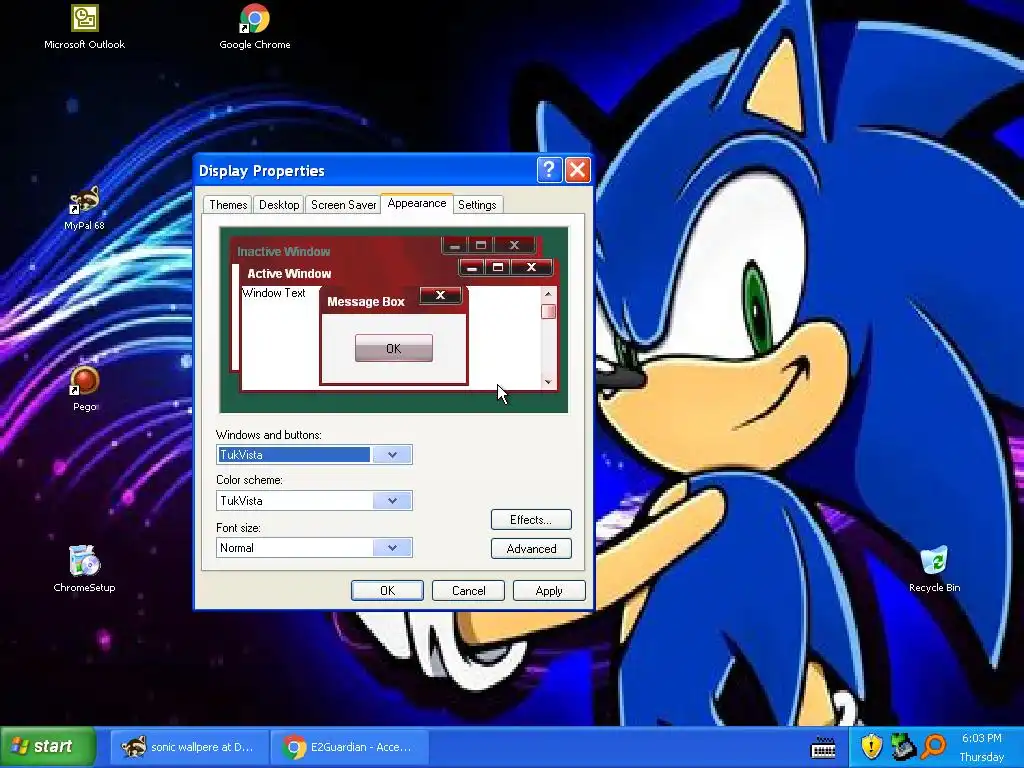Click the Pego desktop shortcut
This screenshot has height=768, width=1024.
point(84,389)
